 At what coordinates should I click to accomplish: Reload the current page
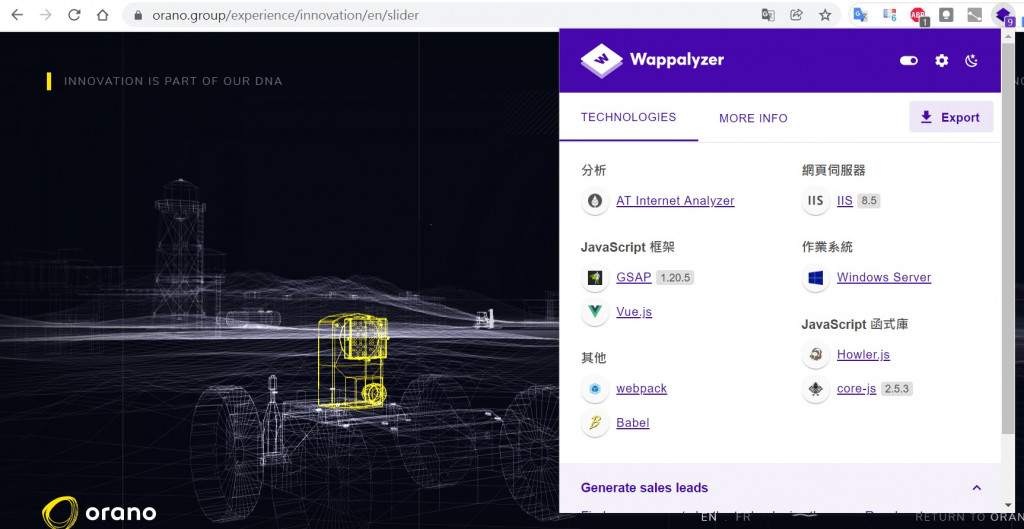coord(74,15)
